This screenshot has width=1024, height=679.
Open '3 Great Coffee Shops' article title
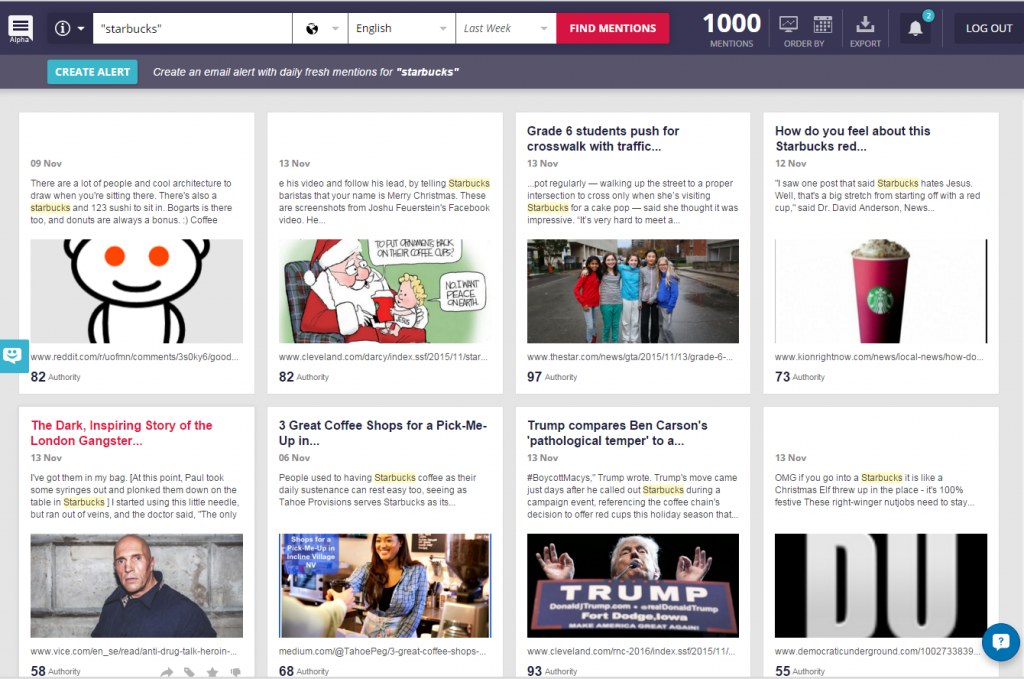(x=383, y=433)
